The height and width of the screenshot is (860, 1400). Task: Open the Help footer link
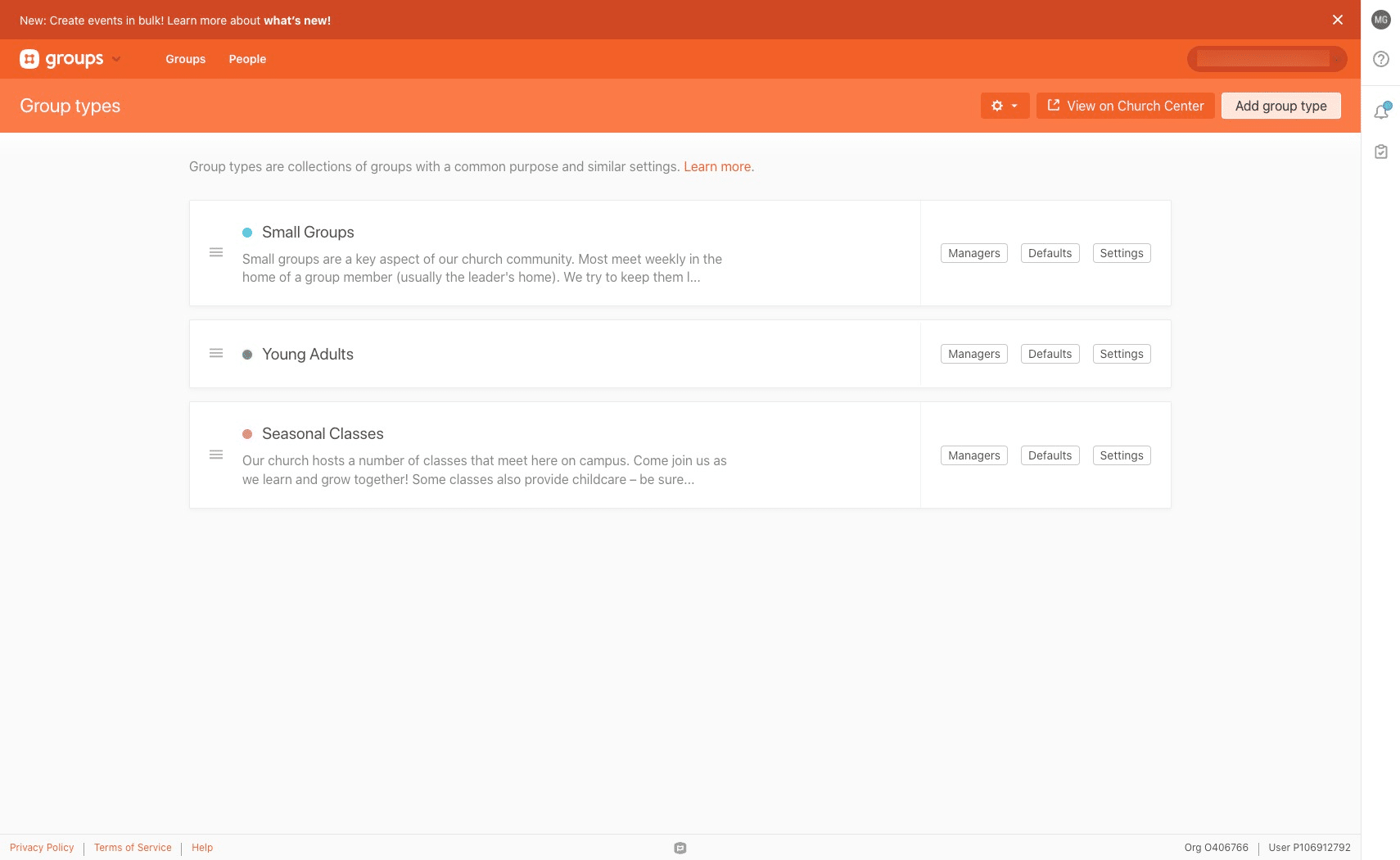click(202, 848)
